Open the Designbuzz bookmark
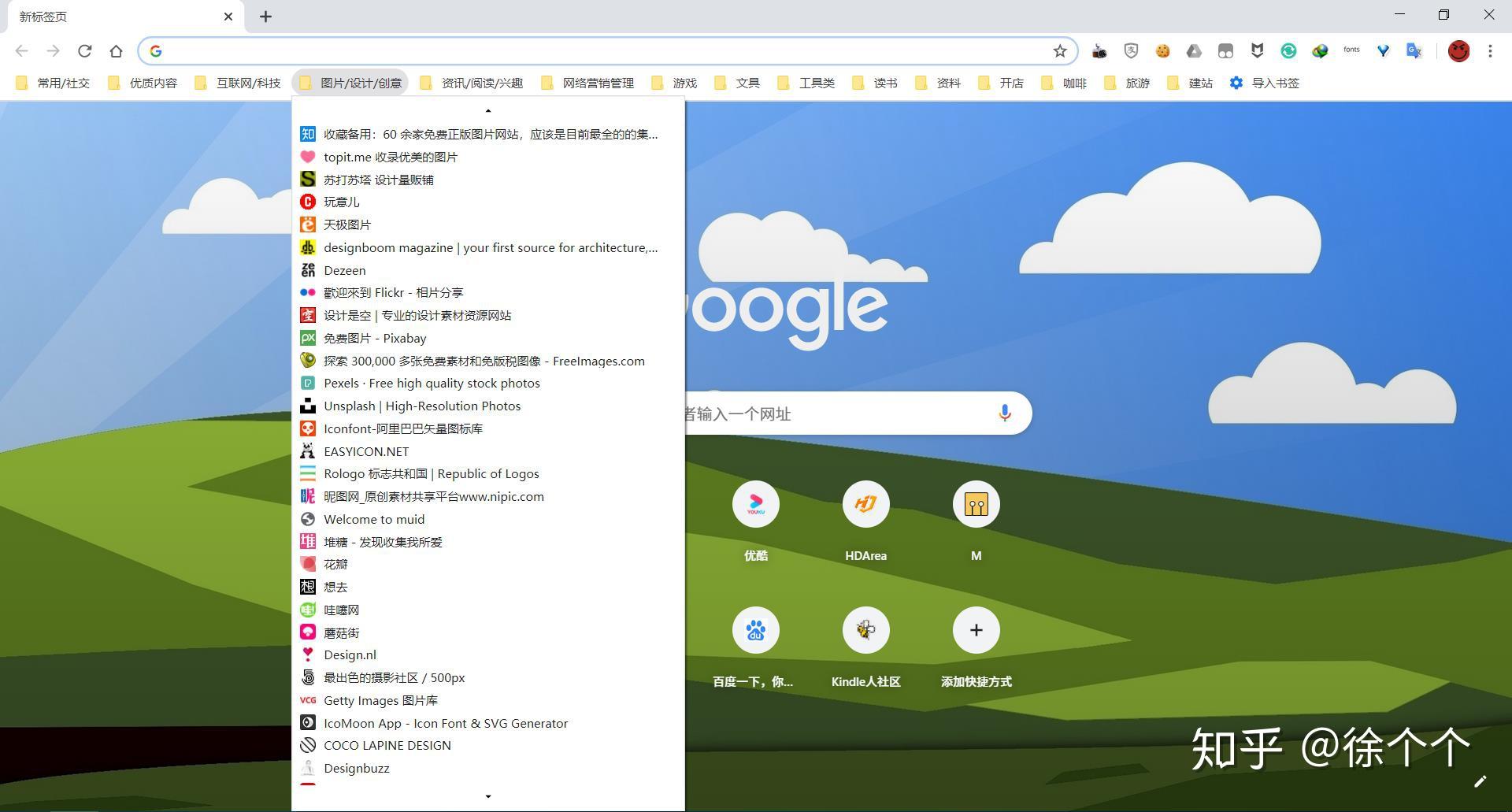 [488, 768]
